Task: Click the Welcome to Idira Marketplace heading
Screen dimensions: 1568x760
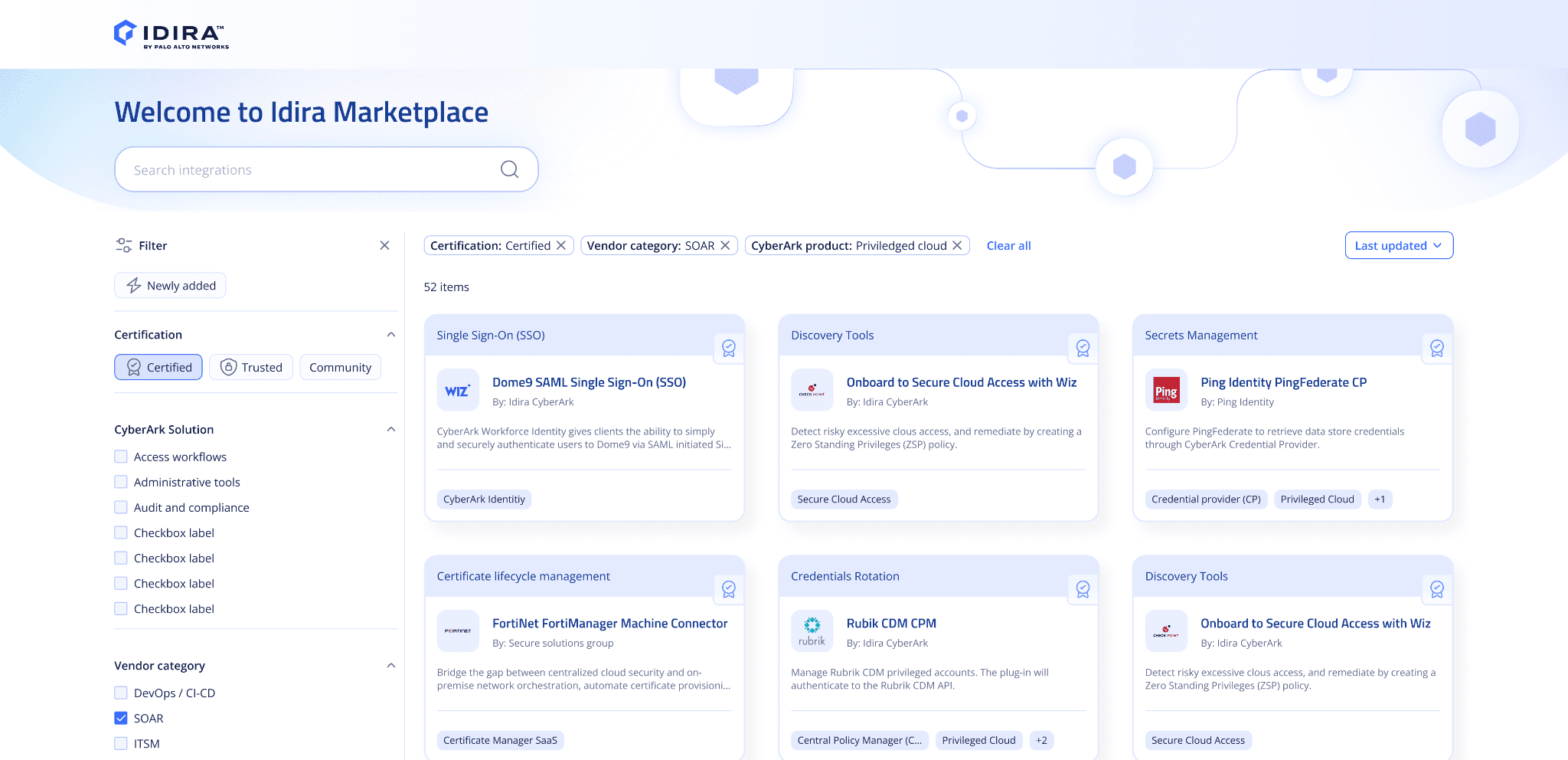Action: coord(302,112)
